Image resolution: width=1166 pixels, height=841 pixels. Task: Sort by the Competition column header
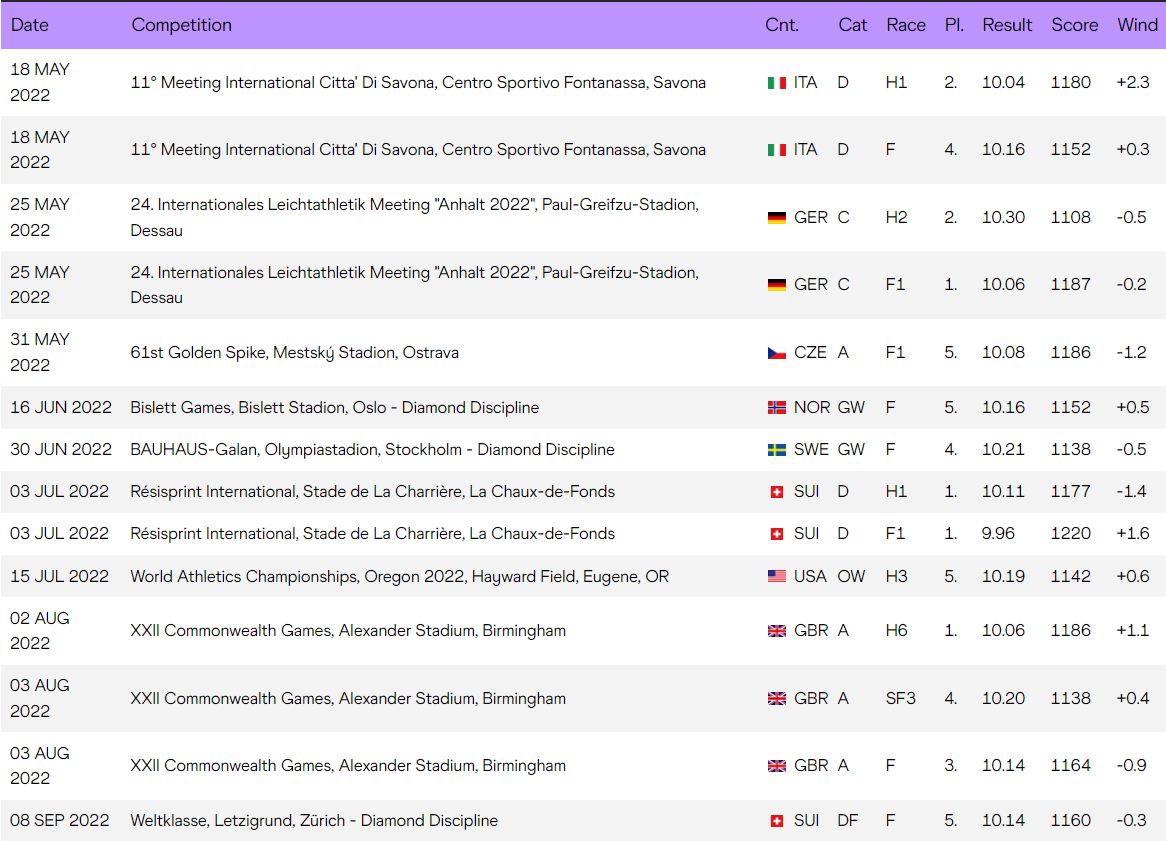click(x=181, y=25)
